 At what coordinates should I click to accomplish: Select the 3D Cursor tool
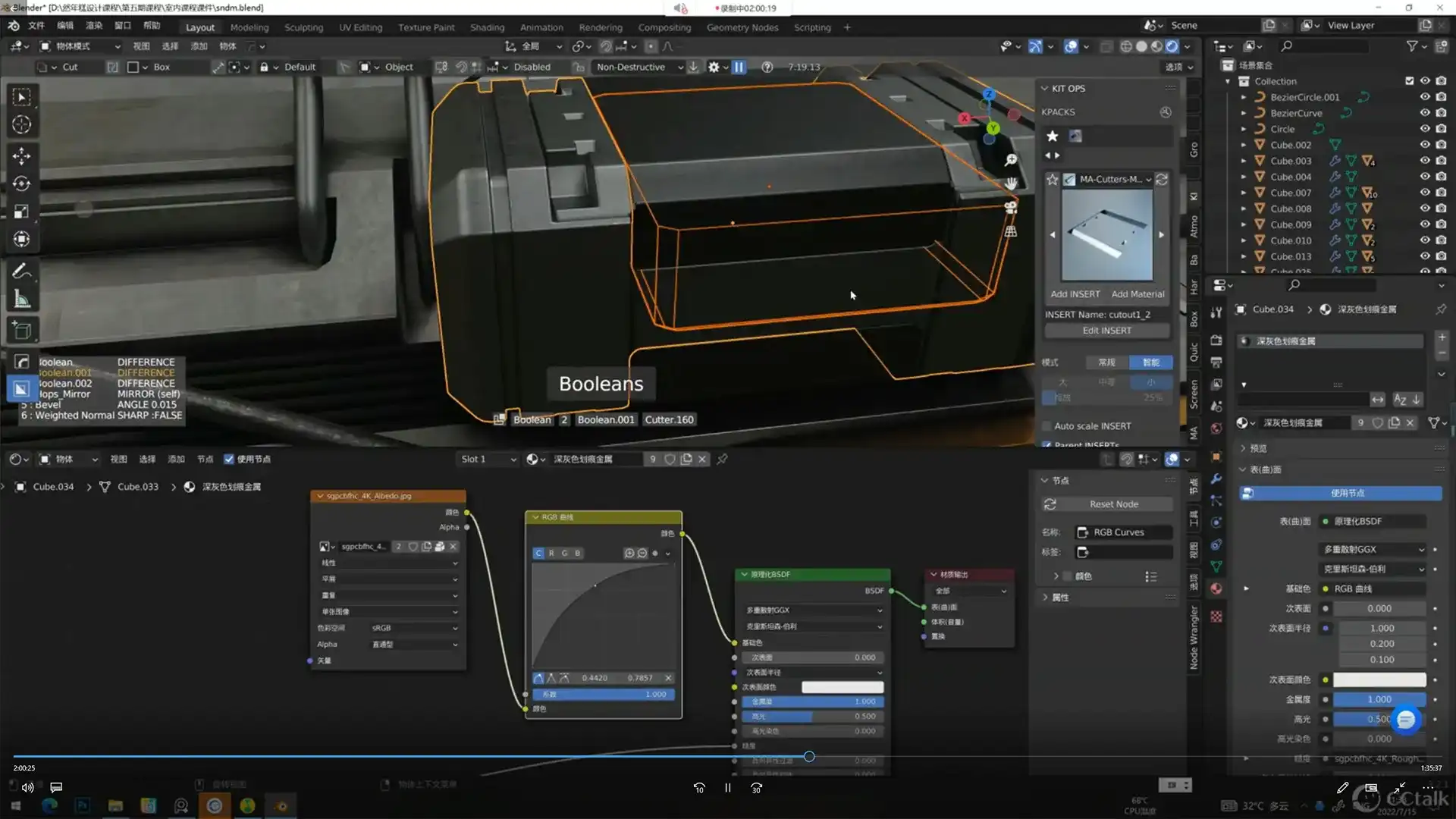[21, 124]
